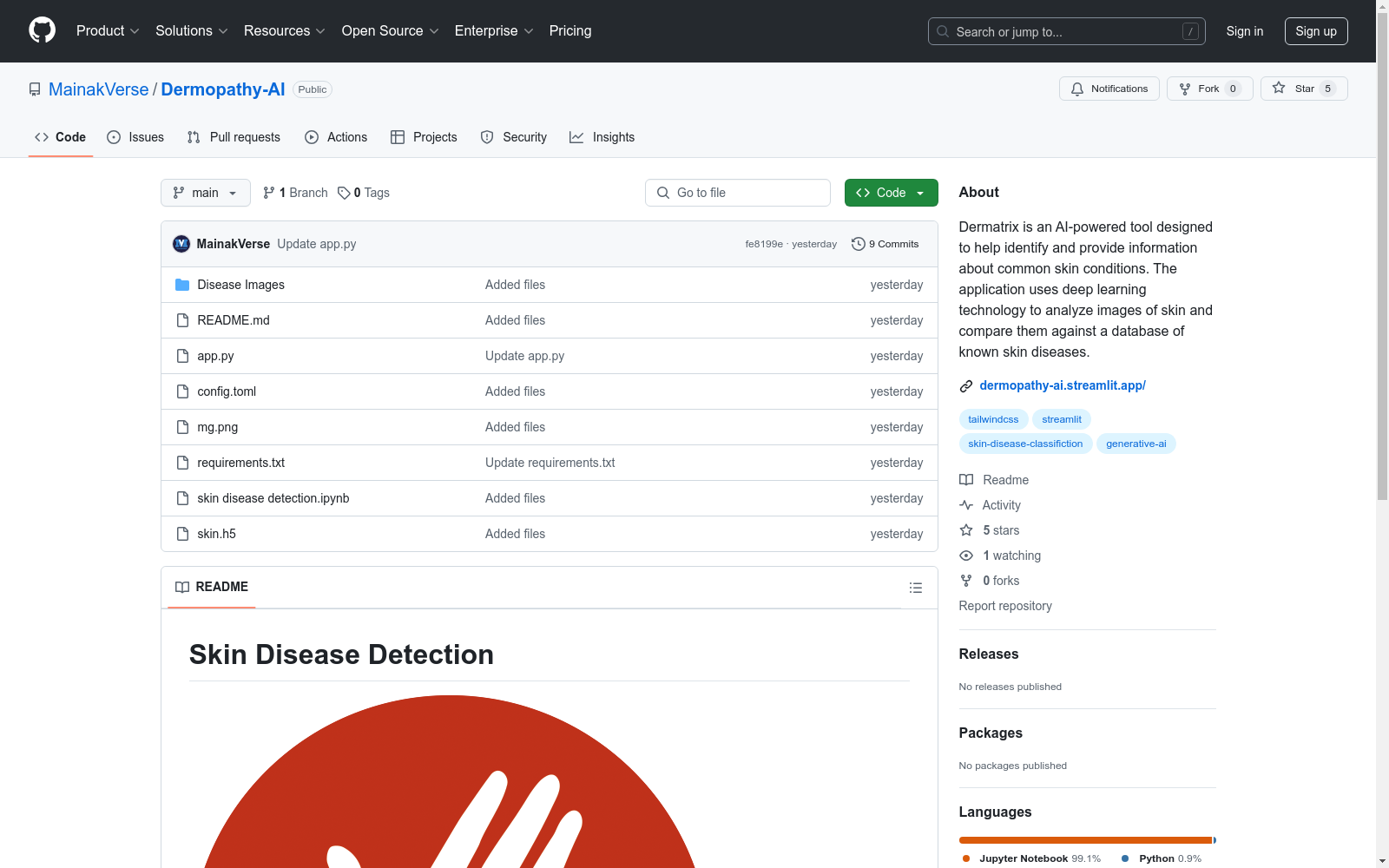Viewport: 1389px width, 868px height.
Task: Open the README outline list icon
Action: point(915,588)
